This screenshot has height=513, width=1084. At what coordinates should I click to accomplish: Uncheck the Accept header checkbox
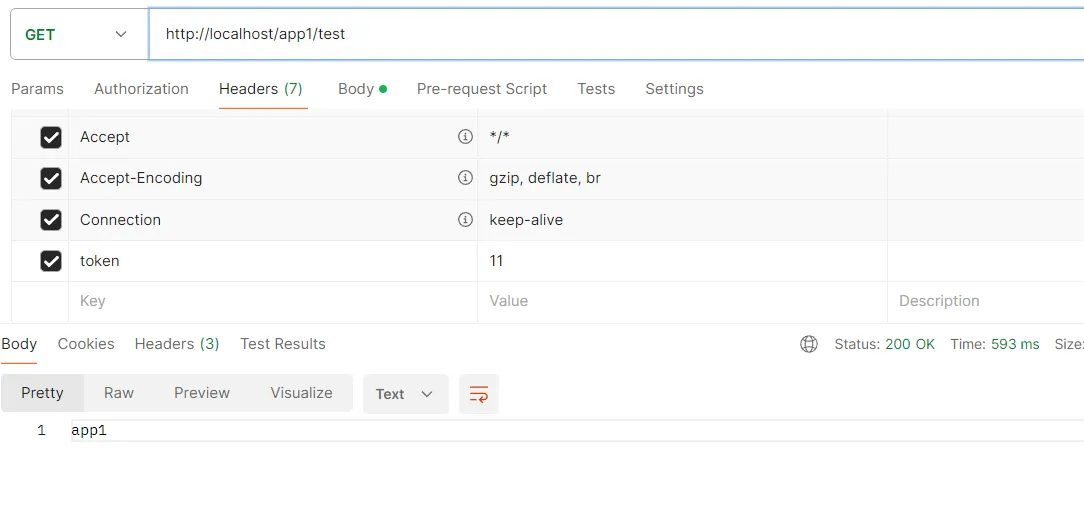point(51,137)
